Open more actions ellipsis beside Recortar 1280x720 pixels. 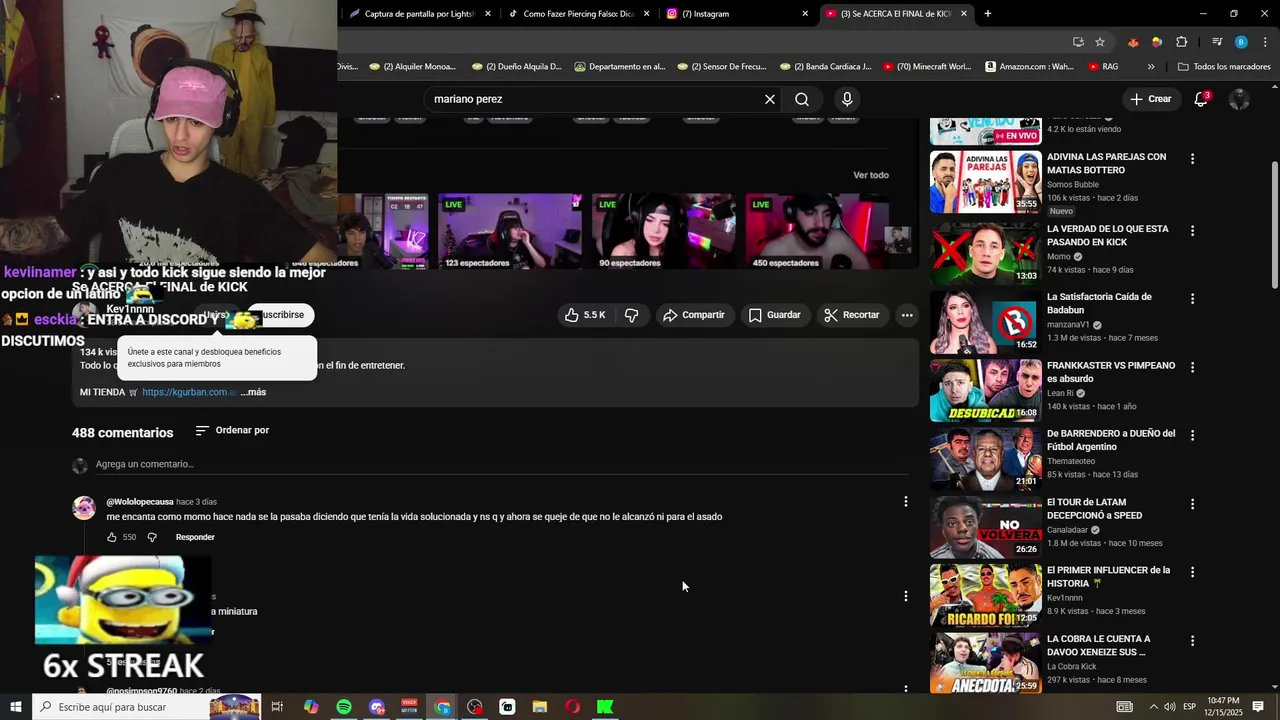coord(907,315)
